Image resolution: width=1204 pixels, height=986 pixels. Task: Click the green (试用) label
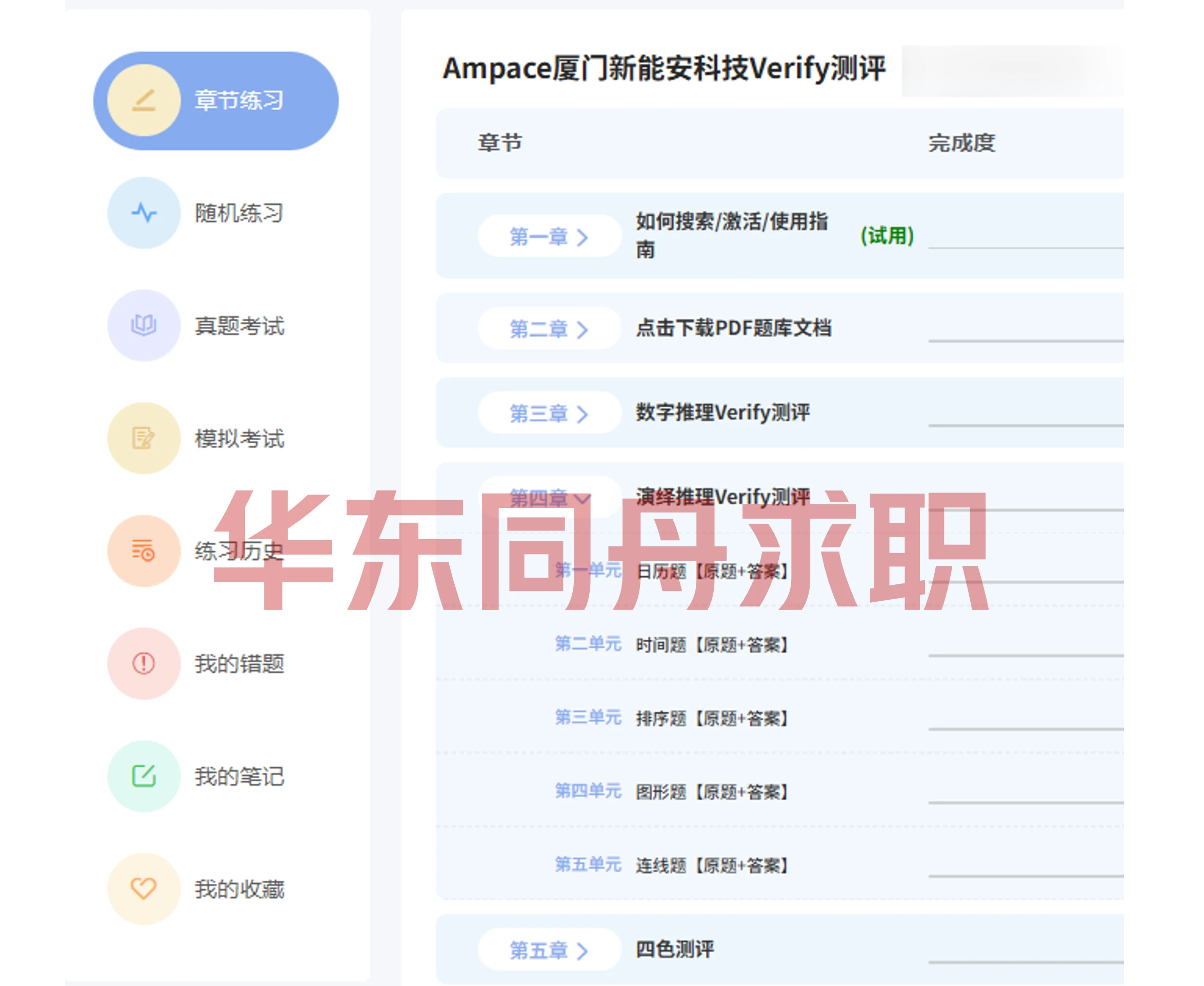[887, 235]
